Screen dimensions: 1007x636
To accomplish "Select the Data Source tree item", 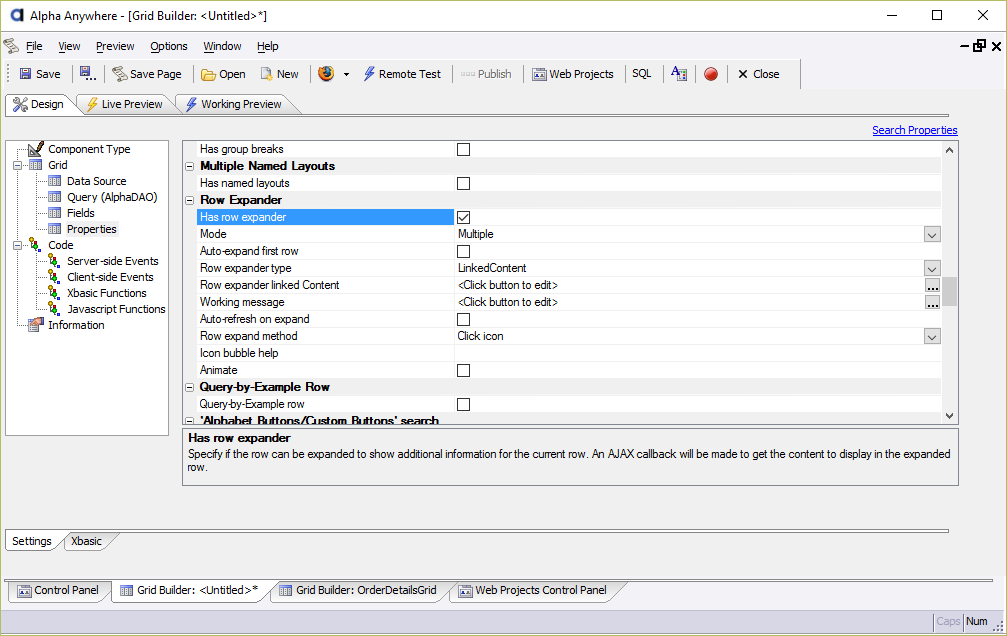I will pos(96,181).
